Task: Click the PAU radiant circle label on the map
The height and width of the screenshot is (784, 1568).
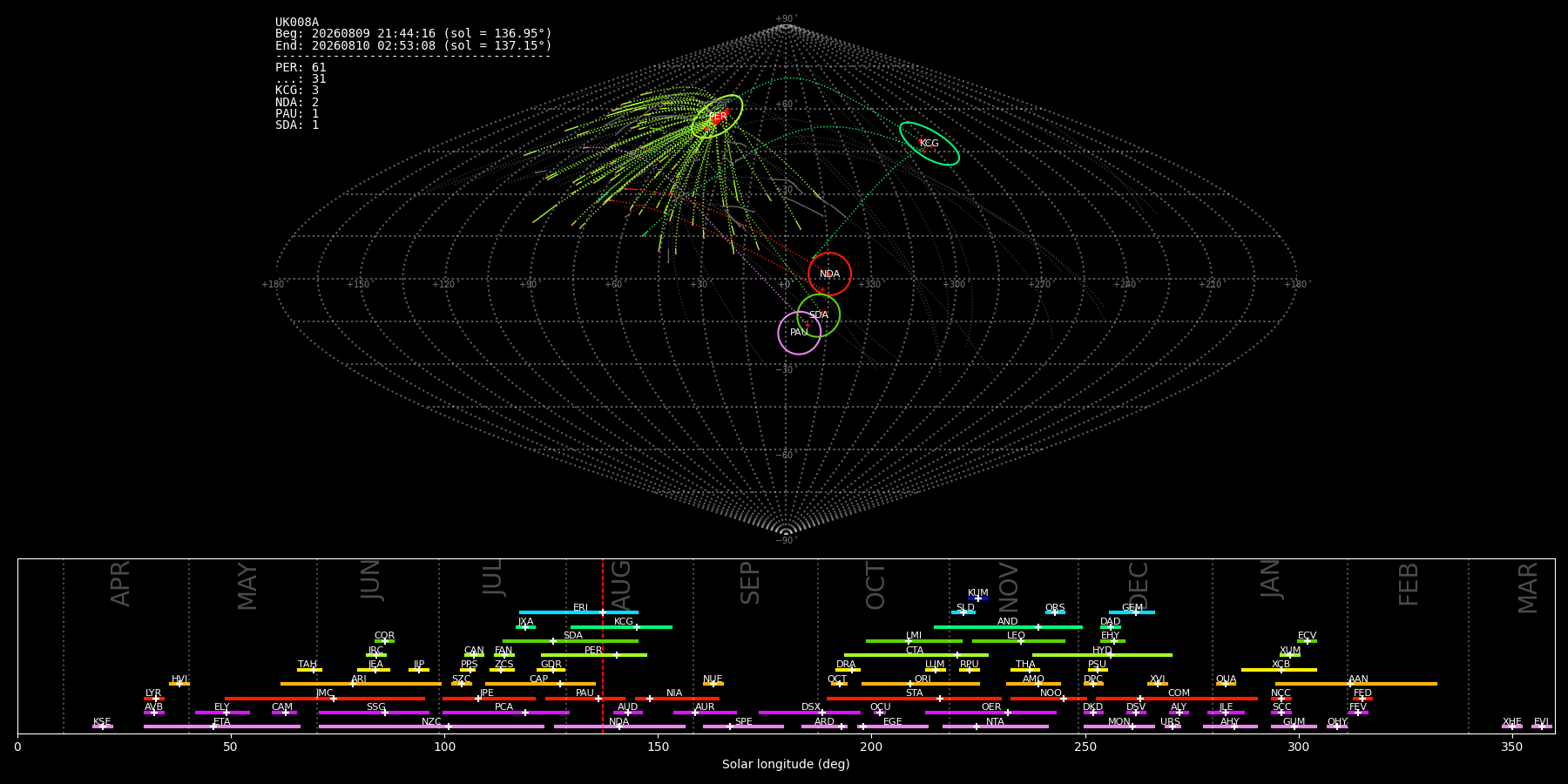Action: [x=799, y=333]
